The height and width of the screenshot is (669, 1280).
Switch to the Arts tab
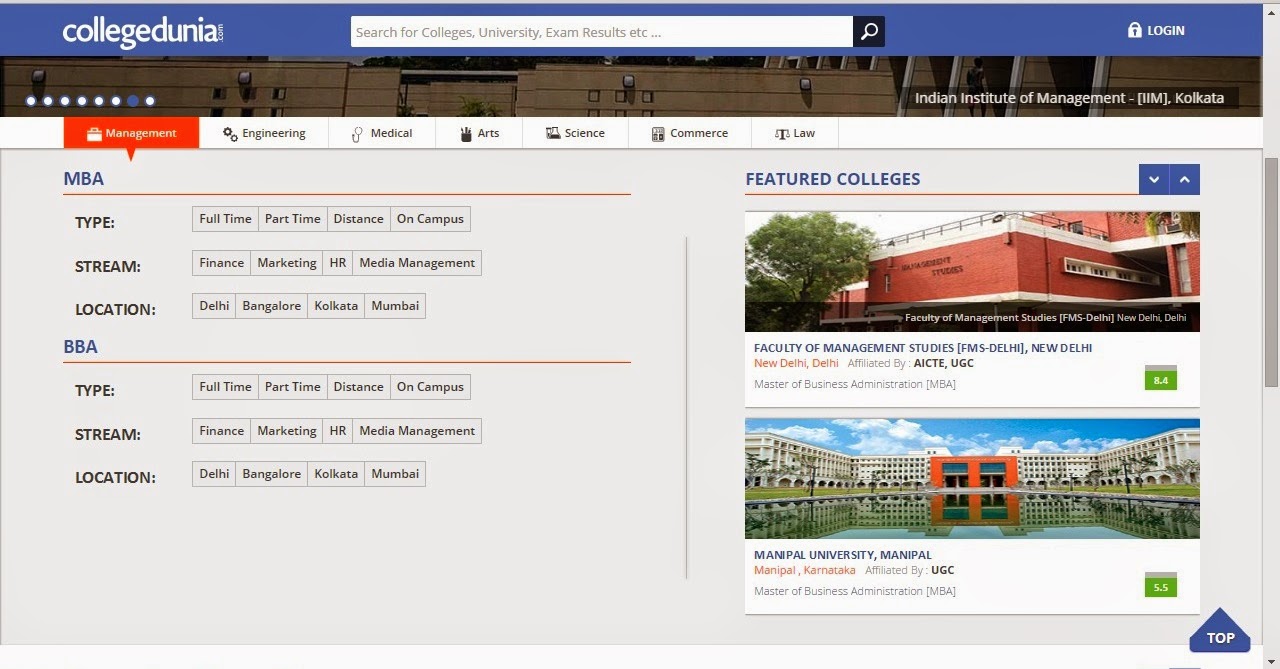coord(479,133)
